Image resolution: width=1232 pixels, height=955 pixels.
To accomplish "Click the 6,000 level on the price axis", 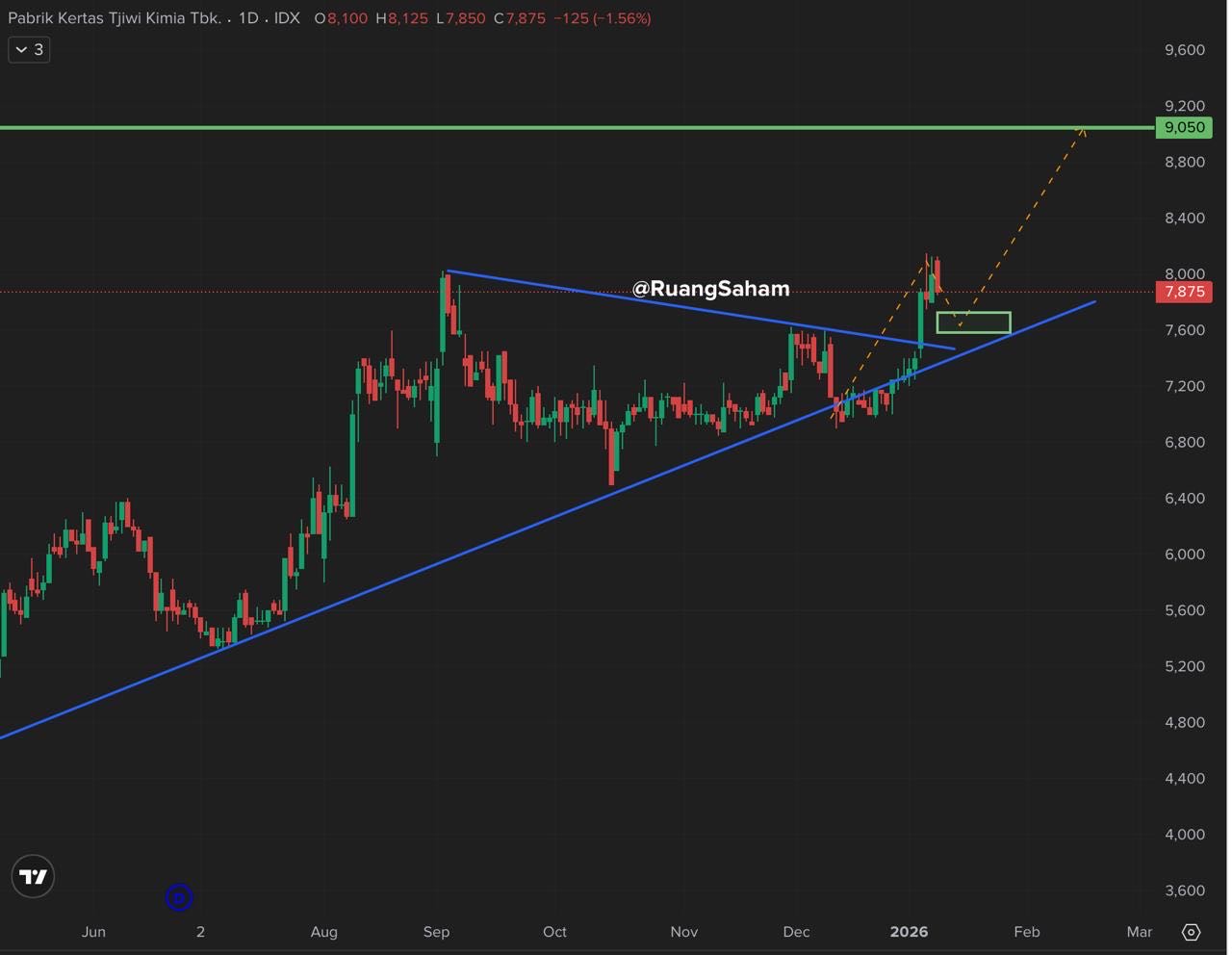I will click(x=1185, y=555).
